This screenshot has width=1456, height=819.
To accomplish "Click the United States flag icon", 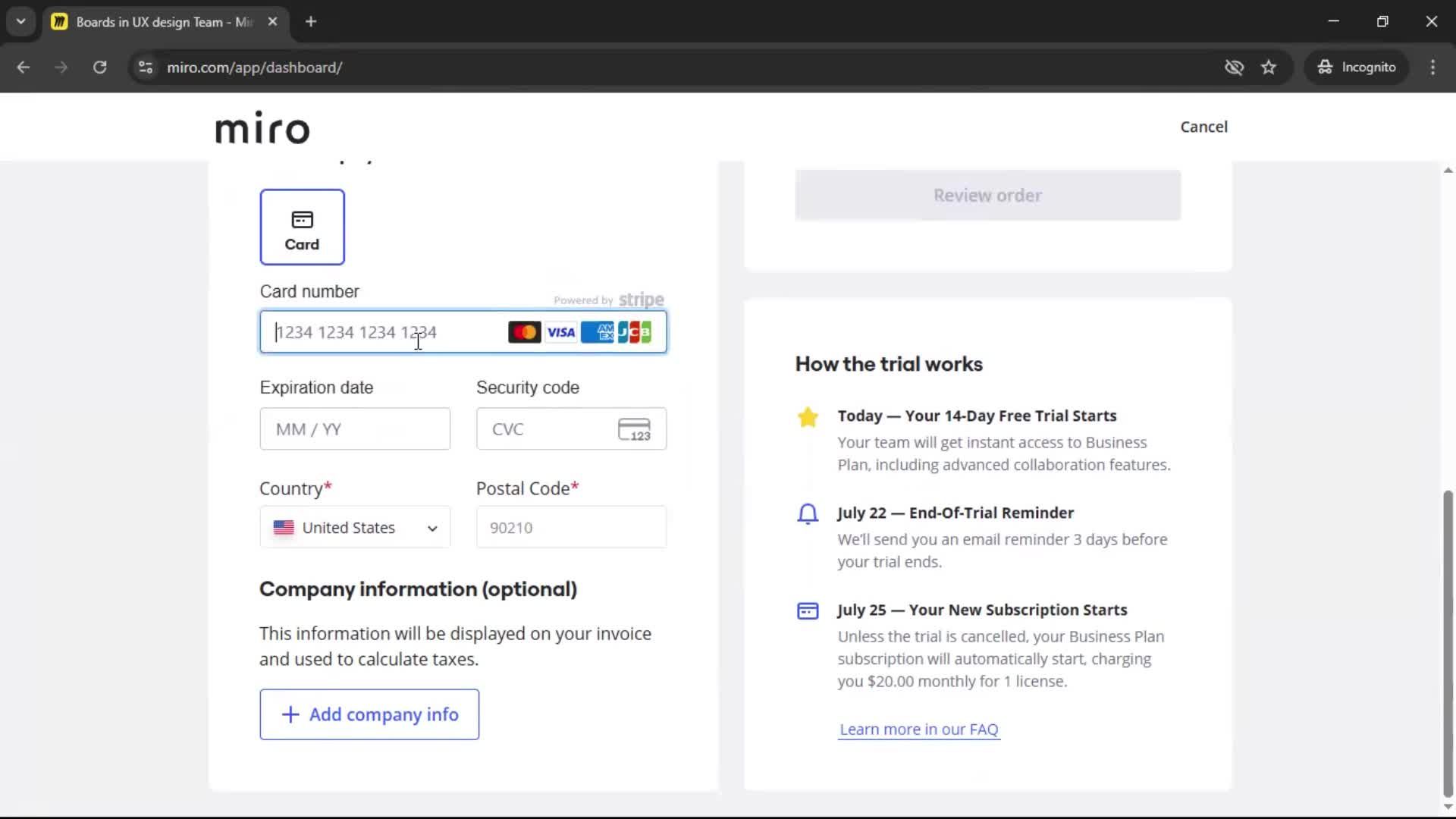I will [284, 528].
